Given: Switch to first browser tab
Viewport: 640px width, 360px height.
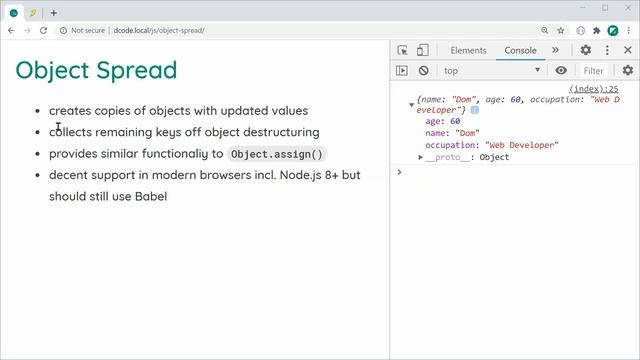Looking at the screenshot, I should pyautogui.click(x=13, y=13).
